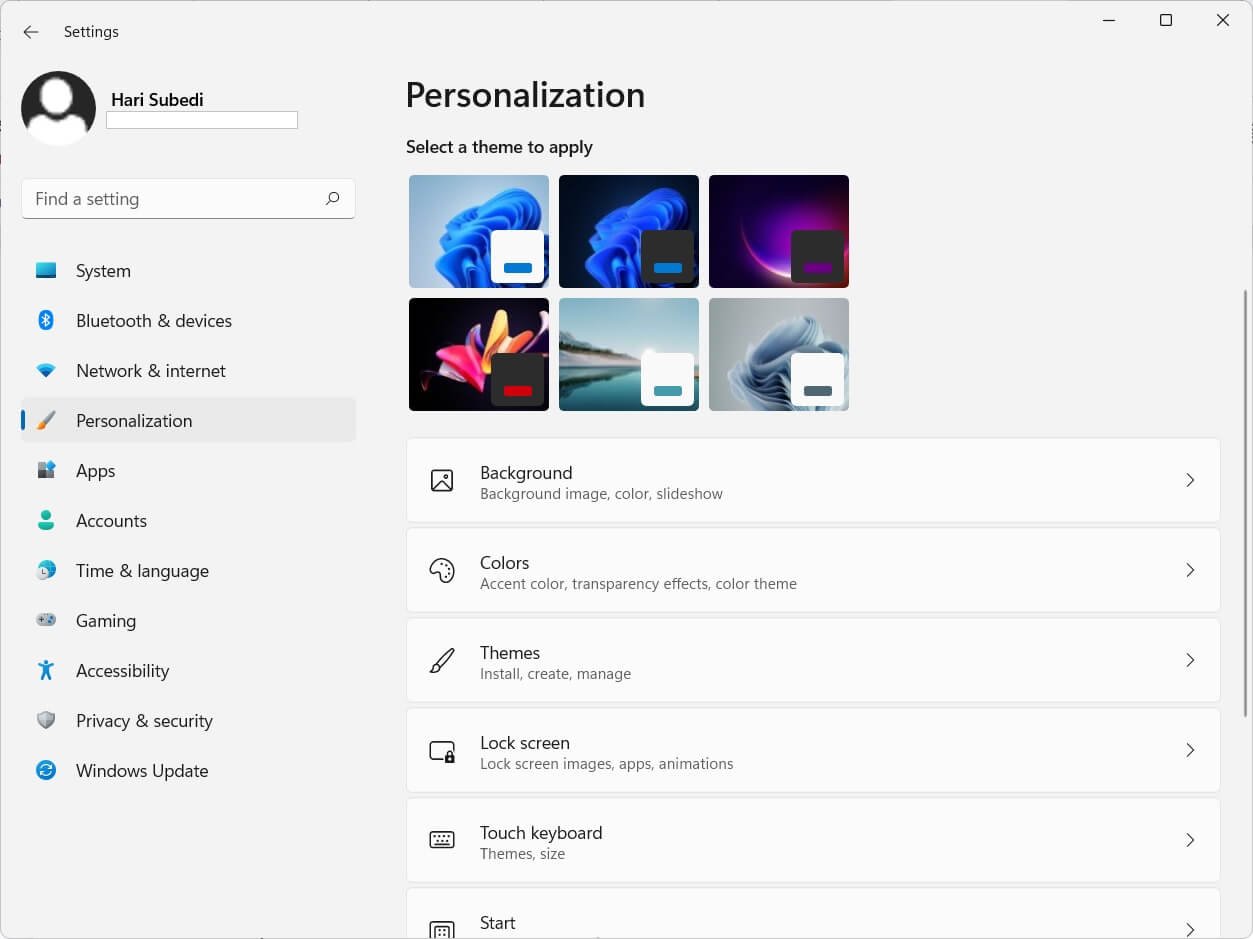The image size is (1253, 939).
Task: Apply the Windows dark theme preview
Action: point(628,231)
